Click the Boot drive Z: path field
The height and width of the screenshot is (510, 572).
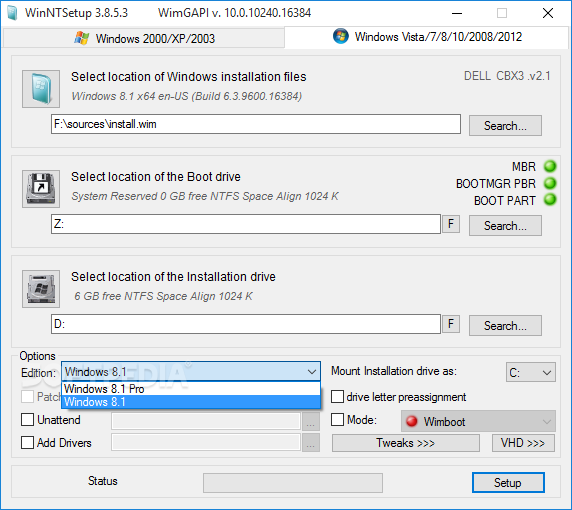click(246, 224)
